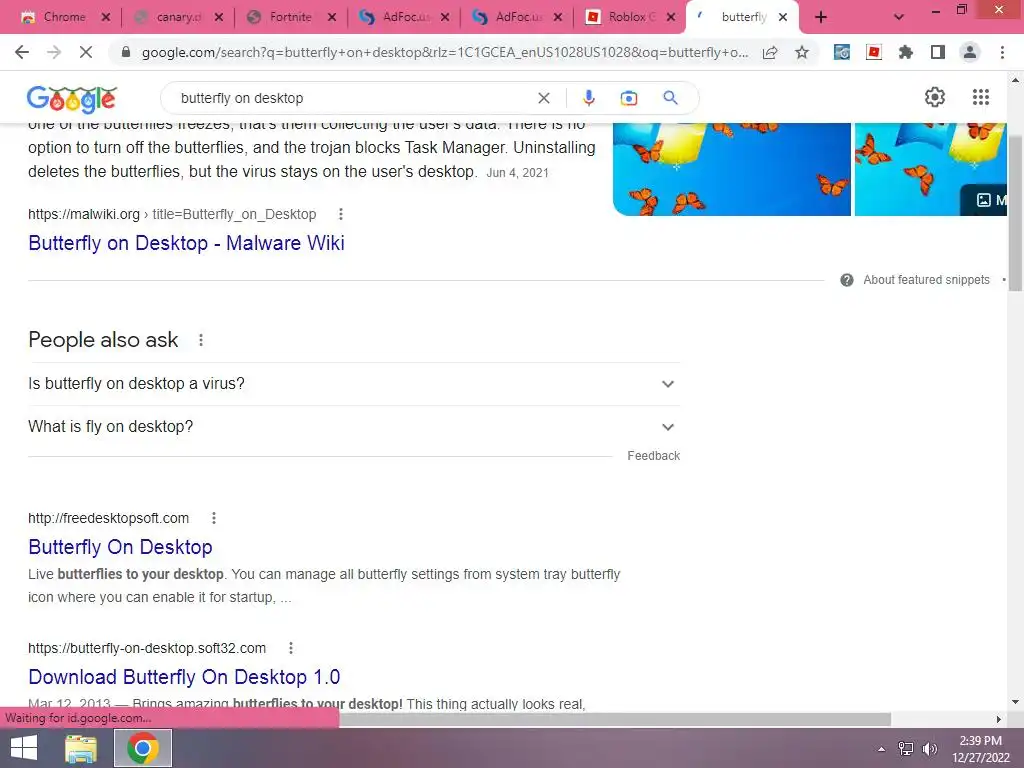Open options for freedesktopsoft.com result
The image size is (1024, 768).
[x=214, y=518]
